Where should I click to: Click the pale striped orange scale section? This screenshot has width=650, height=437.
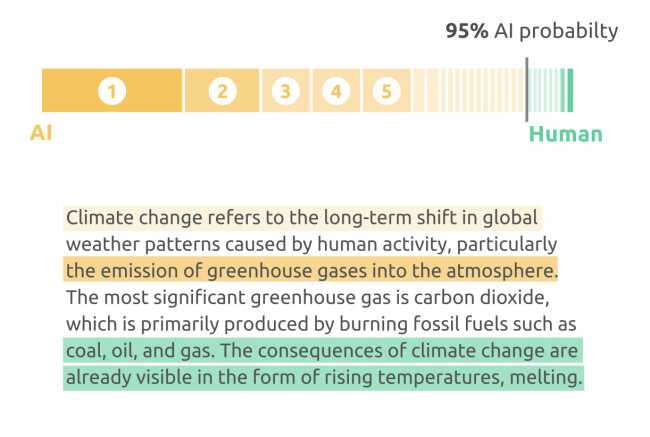coord(469,90)
